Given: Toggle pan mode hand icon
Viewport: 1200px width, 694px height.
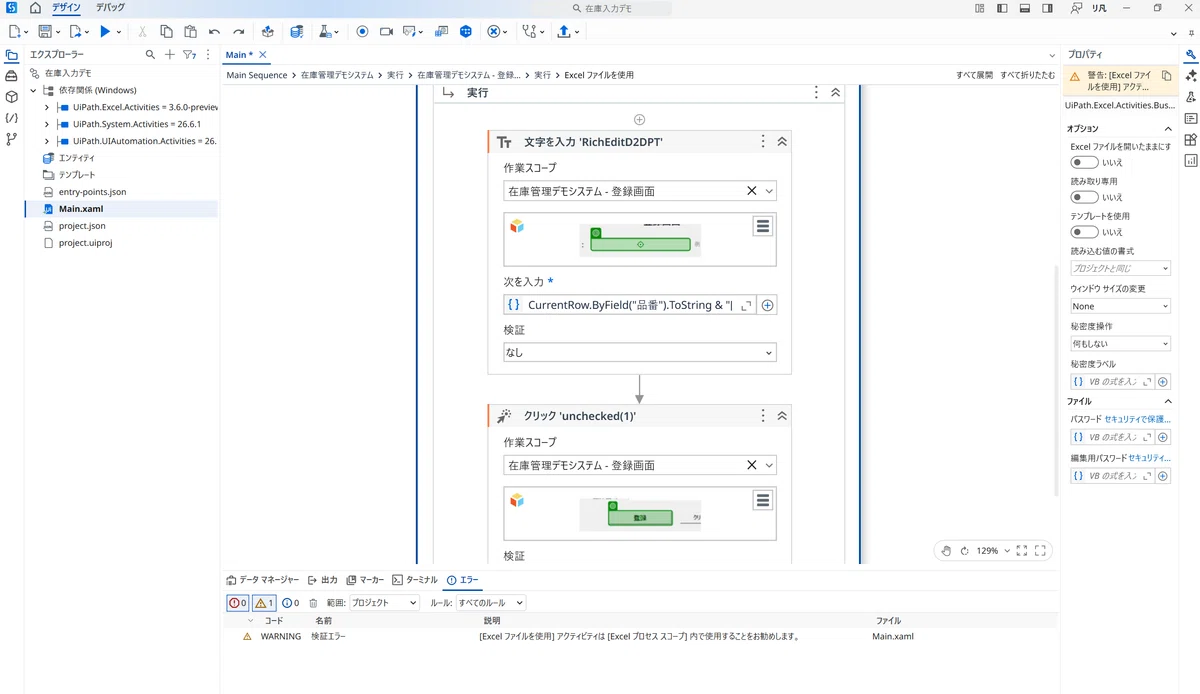Looking at the screenshot, I should (945, 551).
